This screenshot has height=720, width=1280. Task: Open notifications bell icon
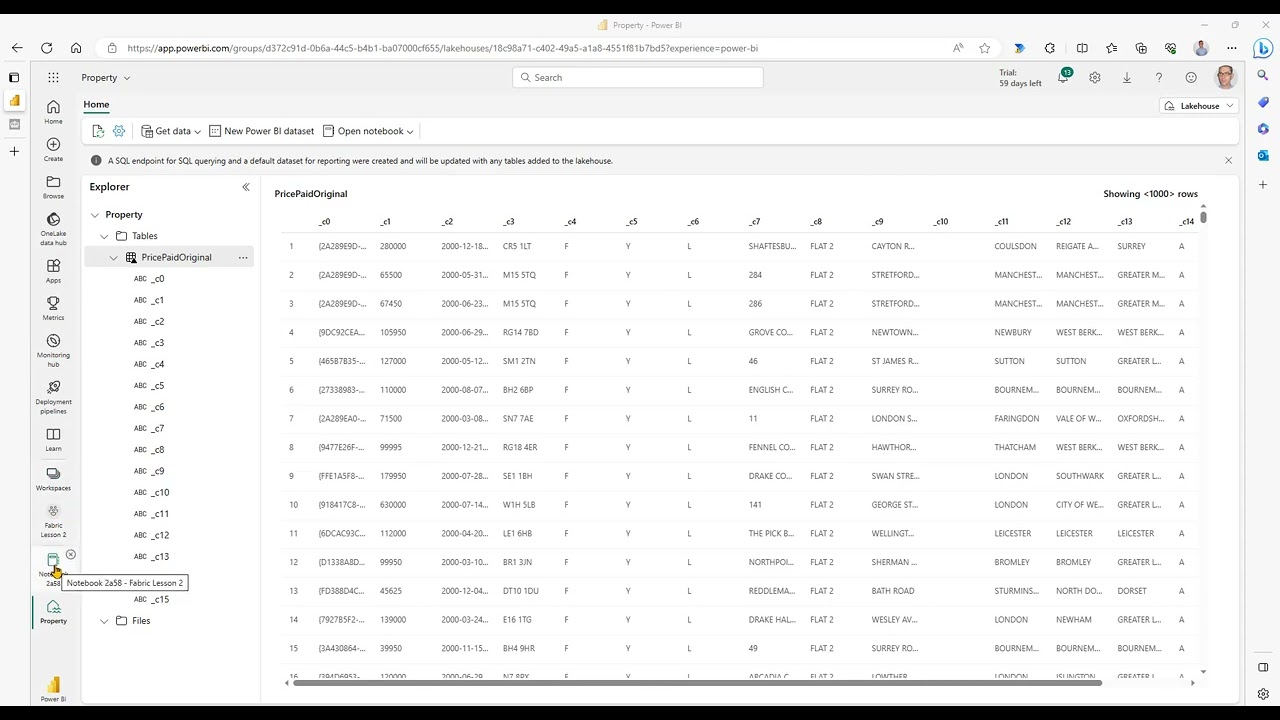pyautogui.click(x=1063, y=77)
